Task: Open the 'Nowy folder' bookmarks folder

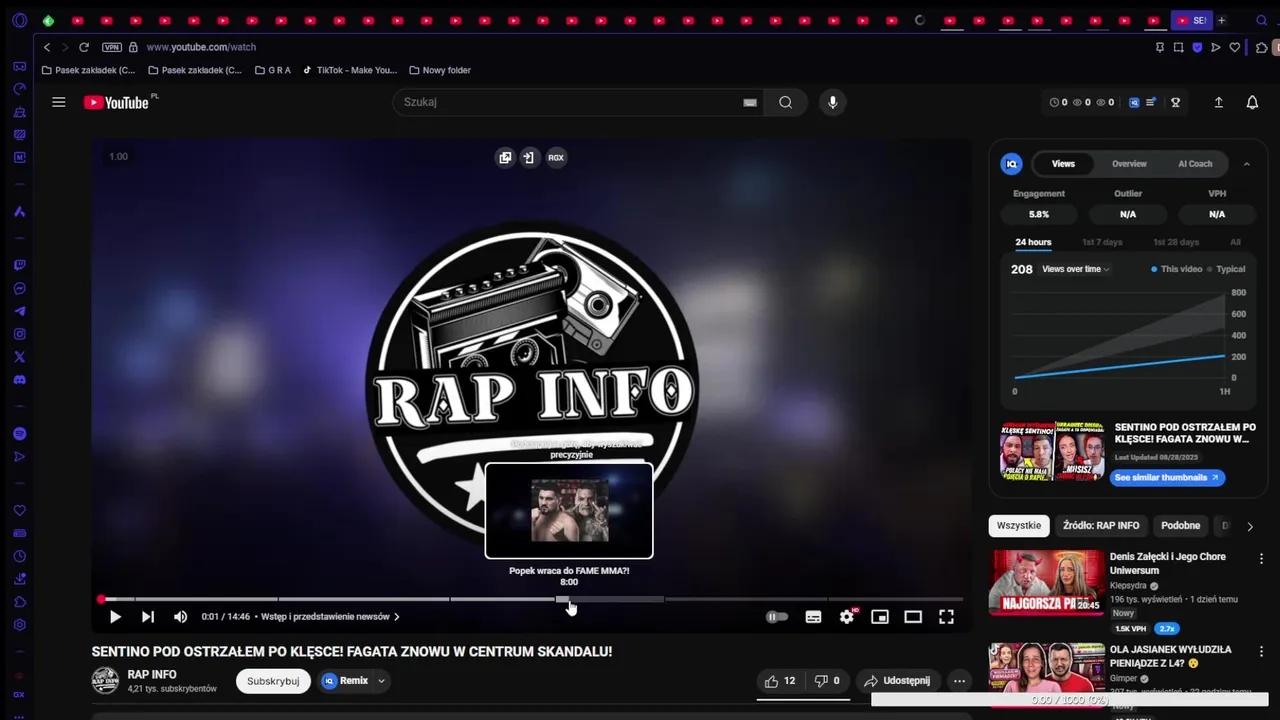Action: tap(440, 70)
